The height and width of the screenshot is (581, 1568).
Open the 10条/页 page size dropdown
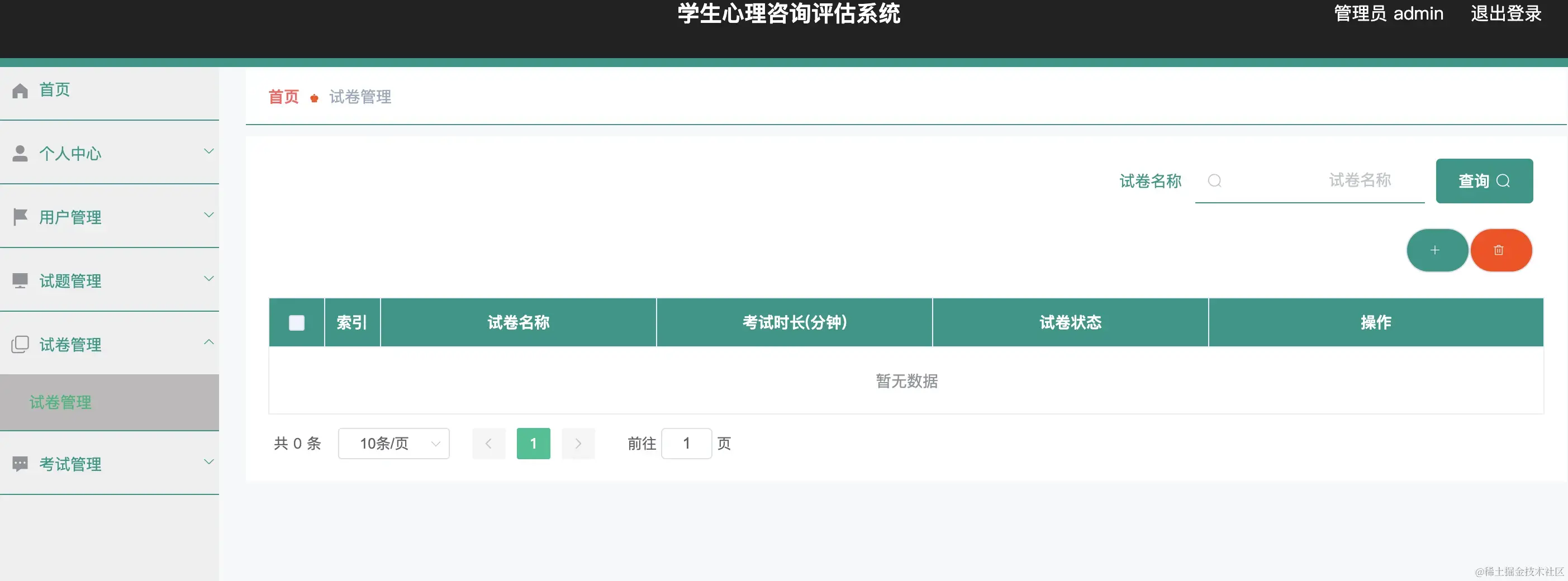tap(393, 444)
